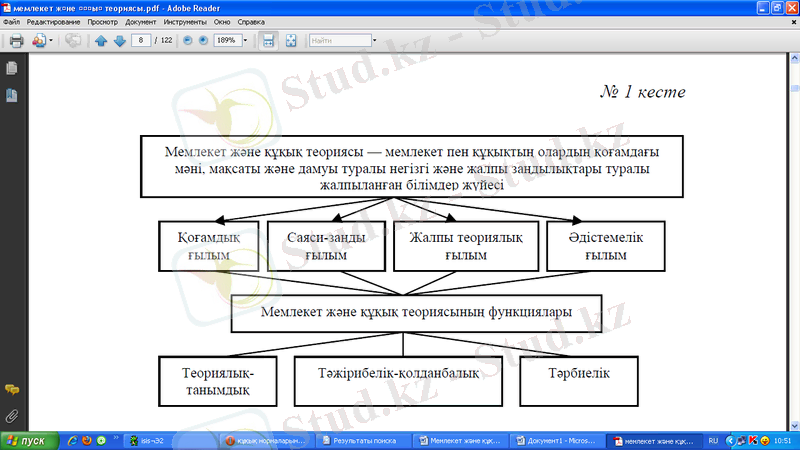Viewport: 800px width, 450px height.
Task: Click the Теориялық-танымдық box
Action: (x=218, y=381)
